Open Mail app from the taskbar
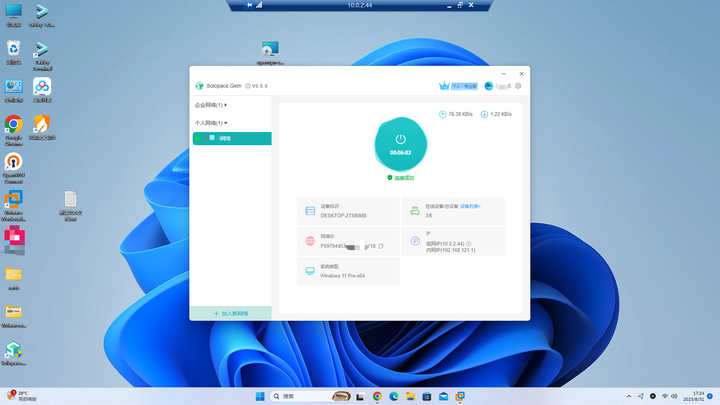The width and height of the screenshot is (720, 405). [443, 396]
